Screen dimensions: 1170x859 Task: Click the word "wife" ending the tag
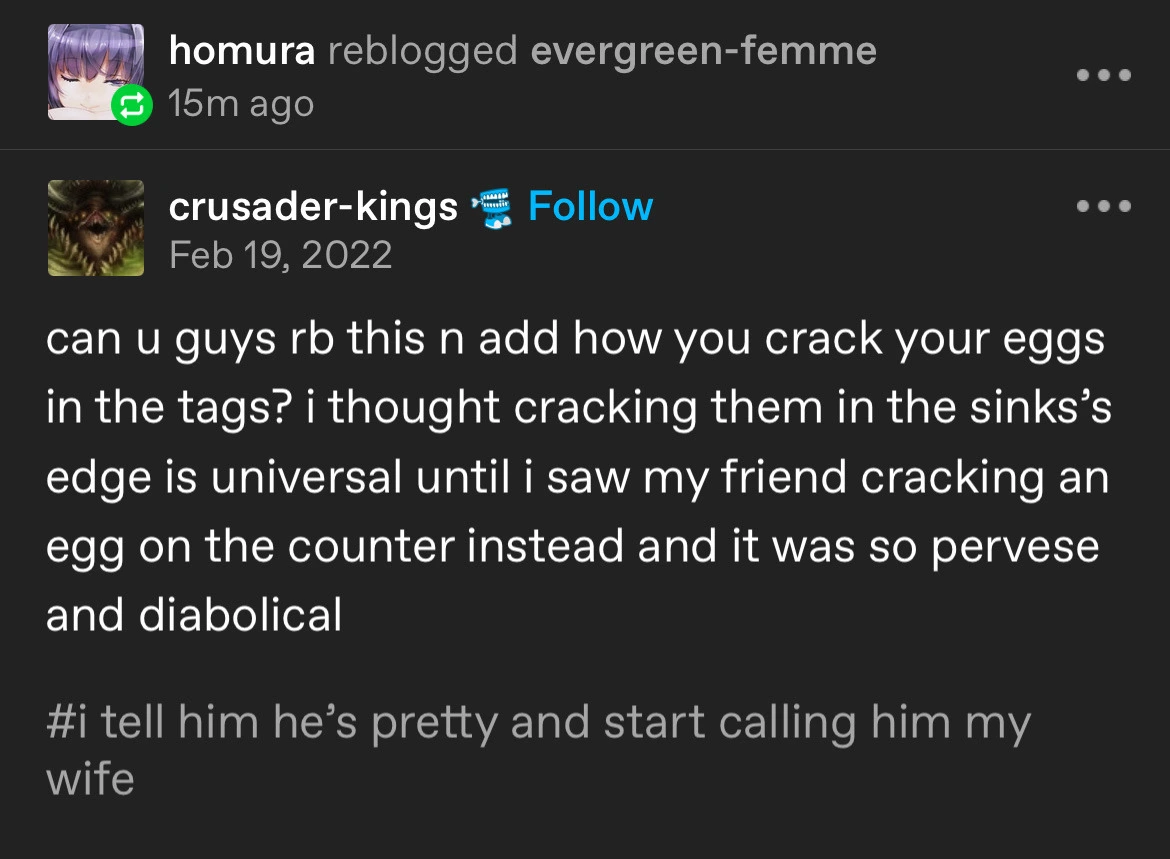[90, 778]
